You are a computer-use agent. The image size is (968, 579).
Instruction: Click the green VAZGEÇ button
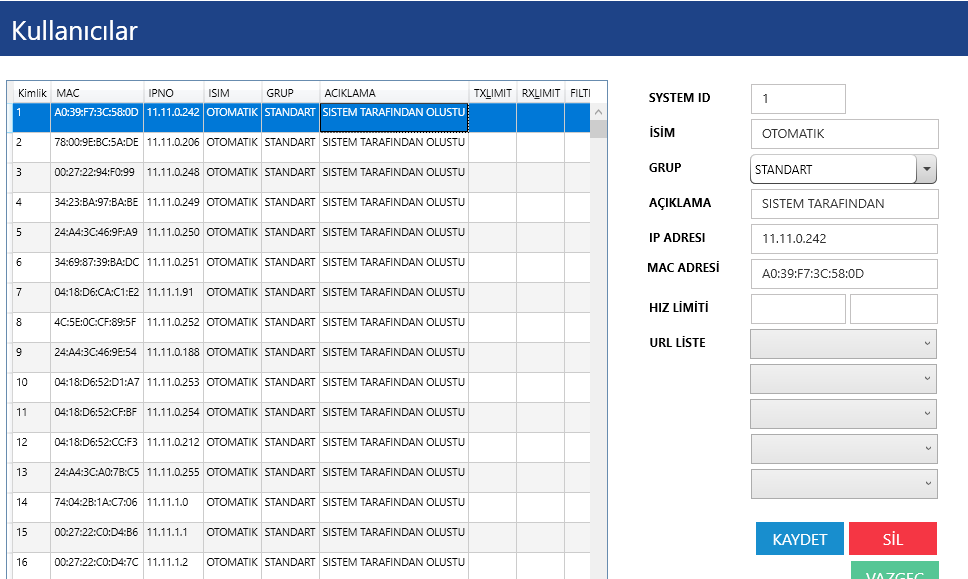[894, 572]
